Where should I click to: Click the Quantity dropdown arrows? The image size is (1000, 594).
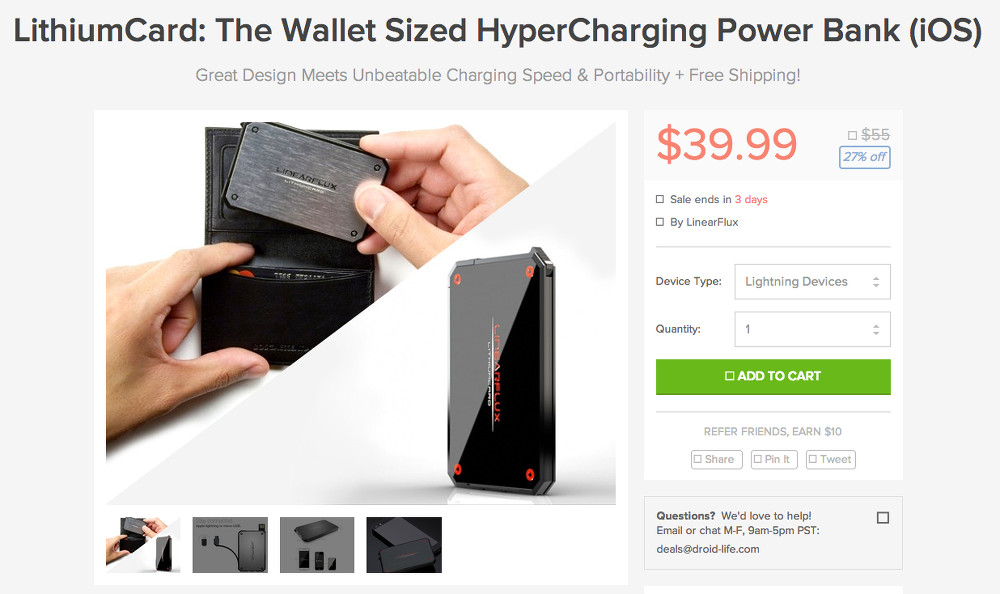[x=876, y=329]
